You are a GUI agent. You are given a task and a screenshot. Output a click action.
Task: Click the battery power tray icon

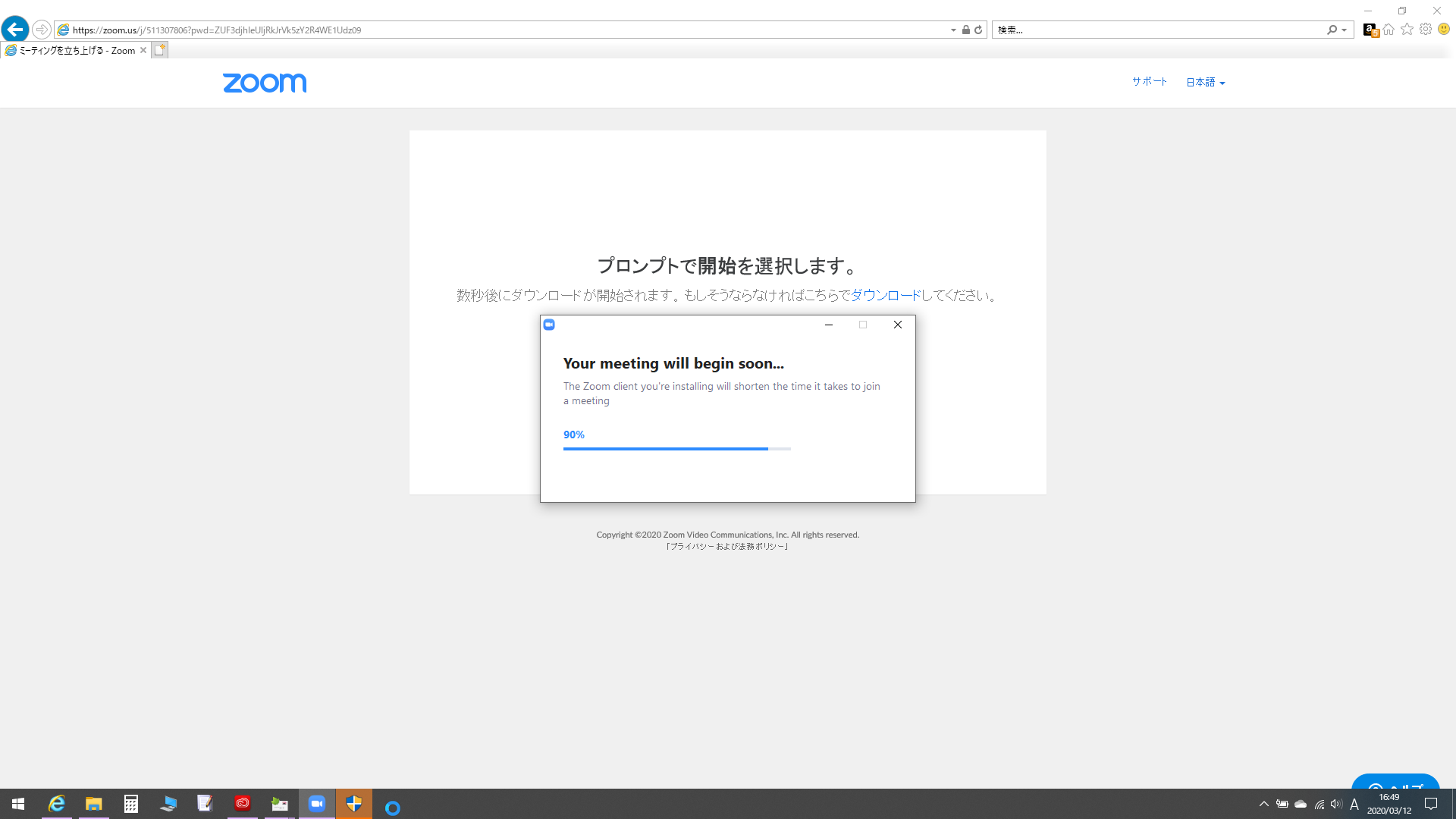tap(1282, 804)
